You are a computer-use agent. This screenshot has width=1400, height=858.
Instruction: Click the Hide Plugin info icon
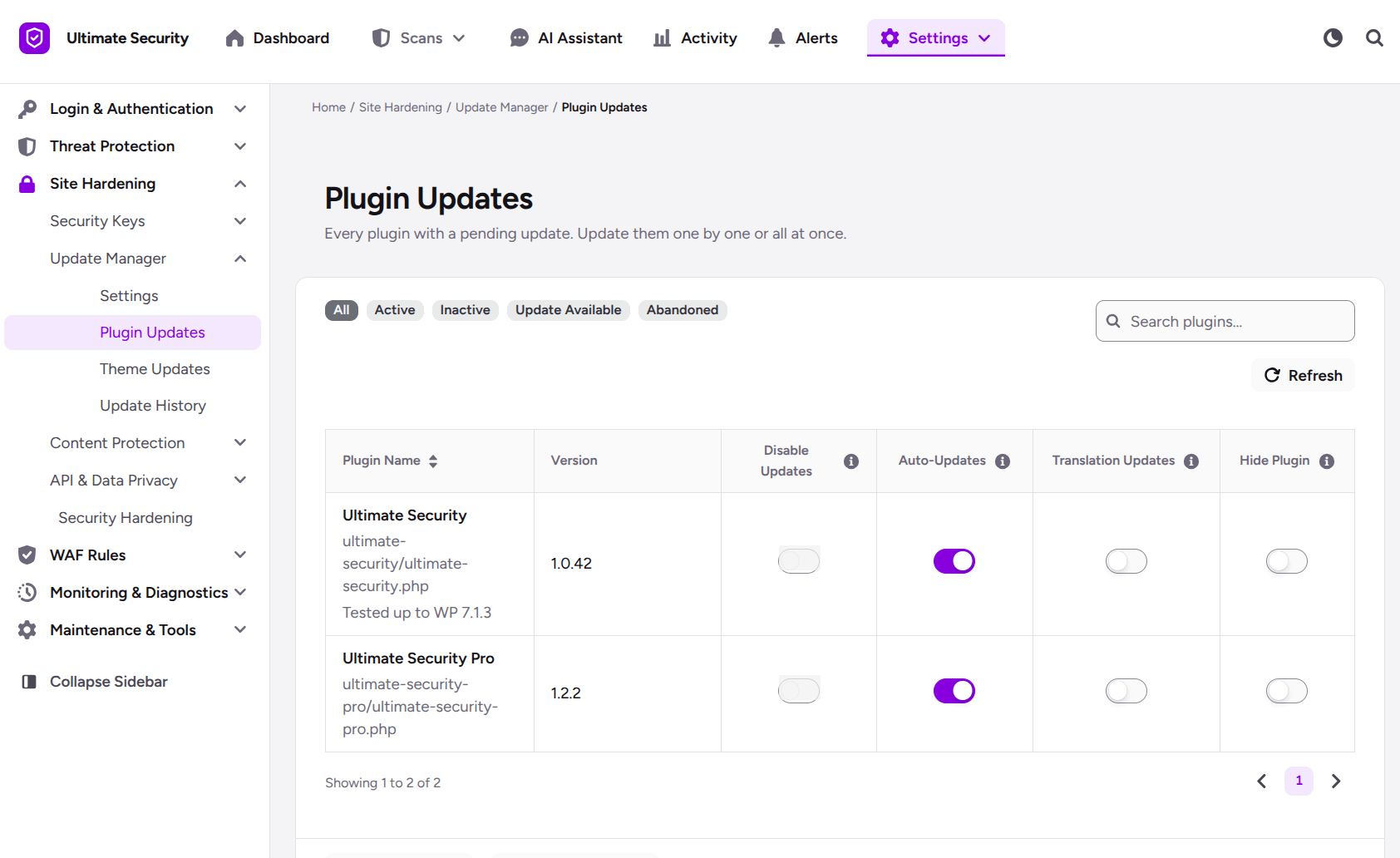coord(1327,461)
